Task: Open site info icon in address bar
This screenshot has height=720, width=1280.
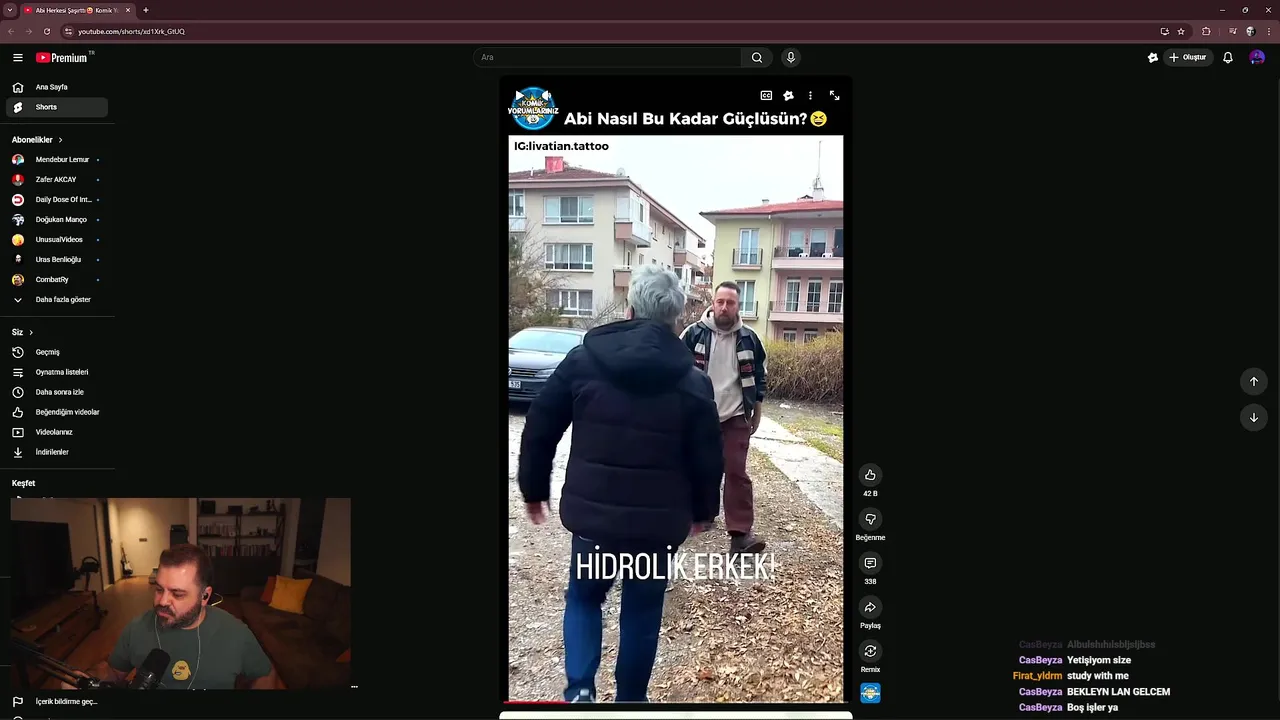Action: (x=68, y=31)
